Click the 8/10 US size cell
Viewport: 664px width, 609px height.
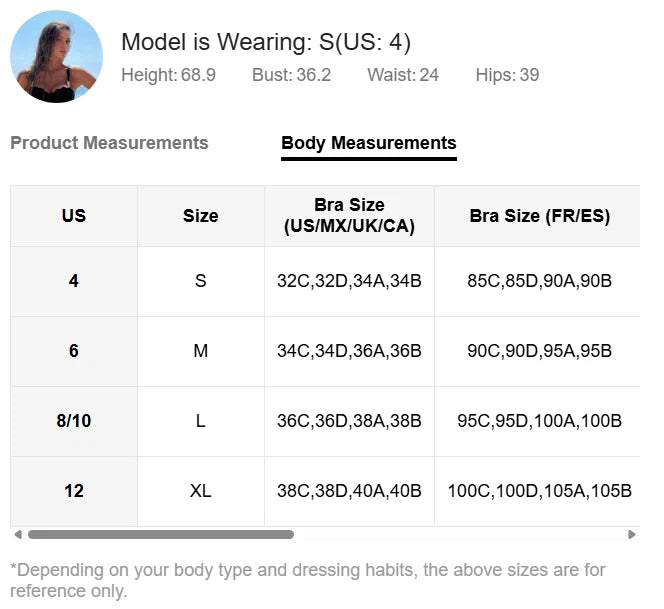point(74,421)
